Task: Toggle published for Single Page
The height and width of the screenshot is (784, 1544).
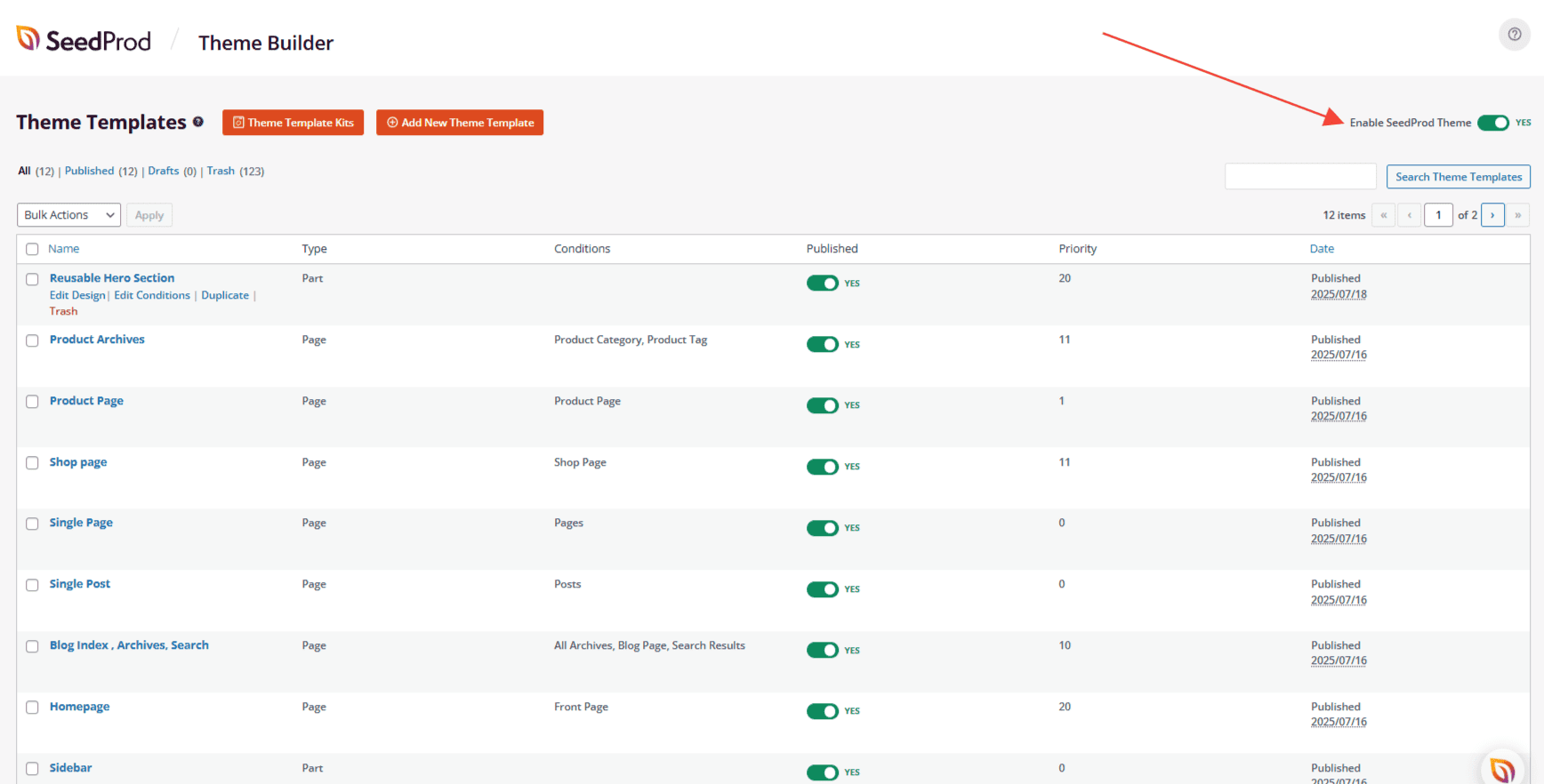Action: pyautogui.click(x=823, y=528)
